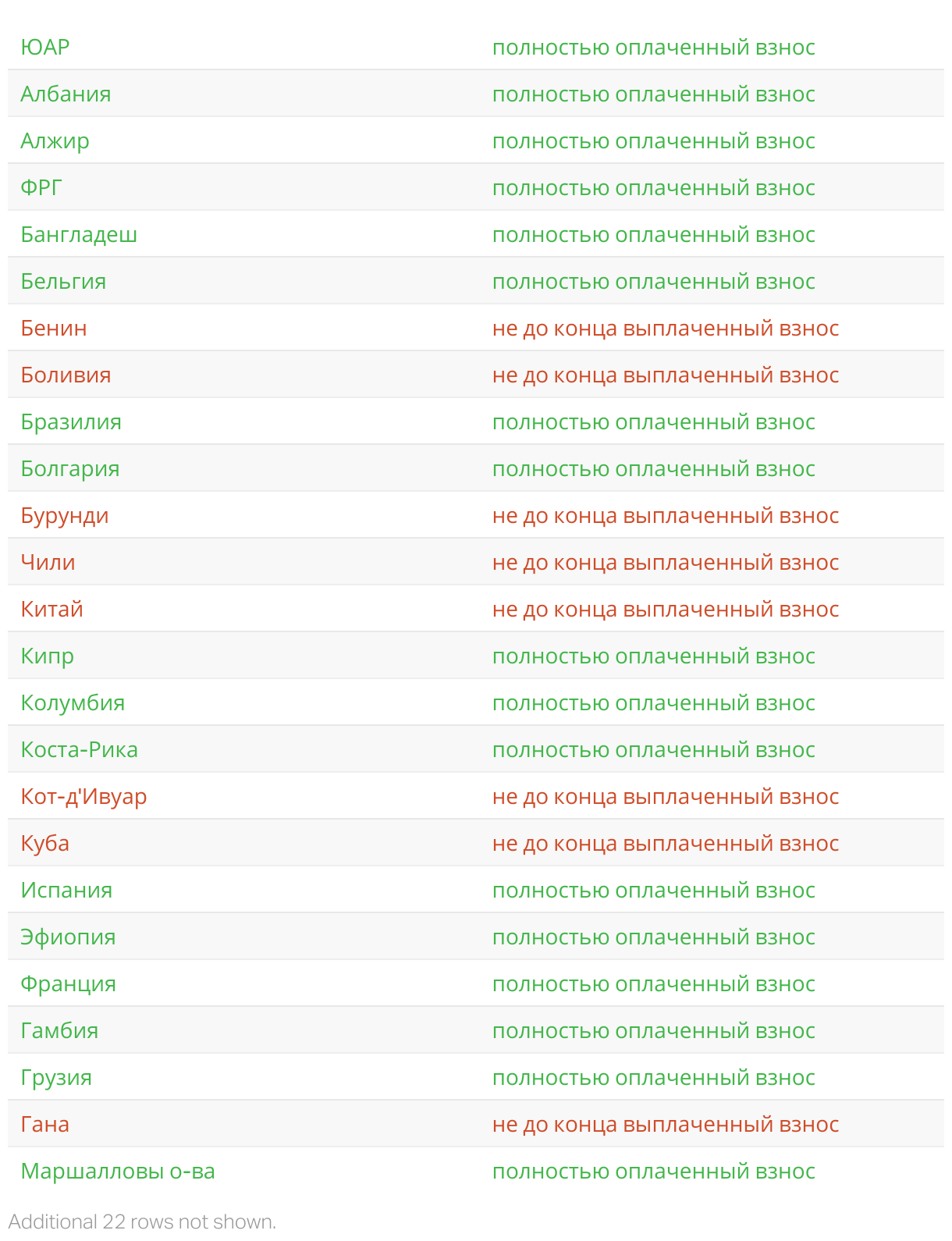The image size is (952, 1241).
Task: Click the ЮАР country cell
Action: click(x=45, y=48)
